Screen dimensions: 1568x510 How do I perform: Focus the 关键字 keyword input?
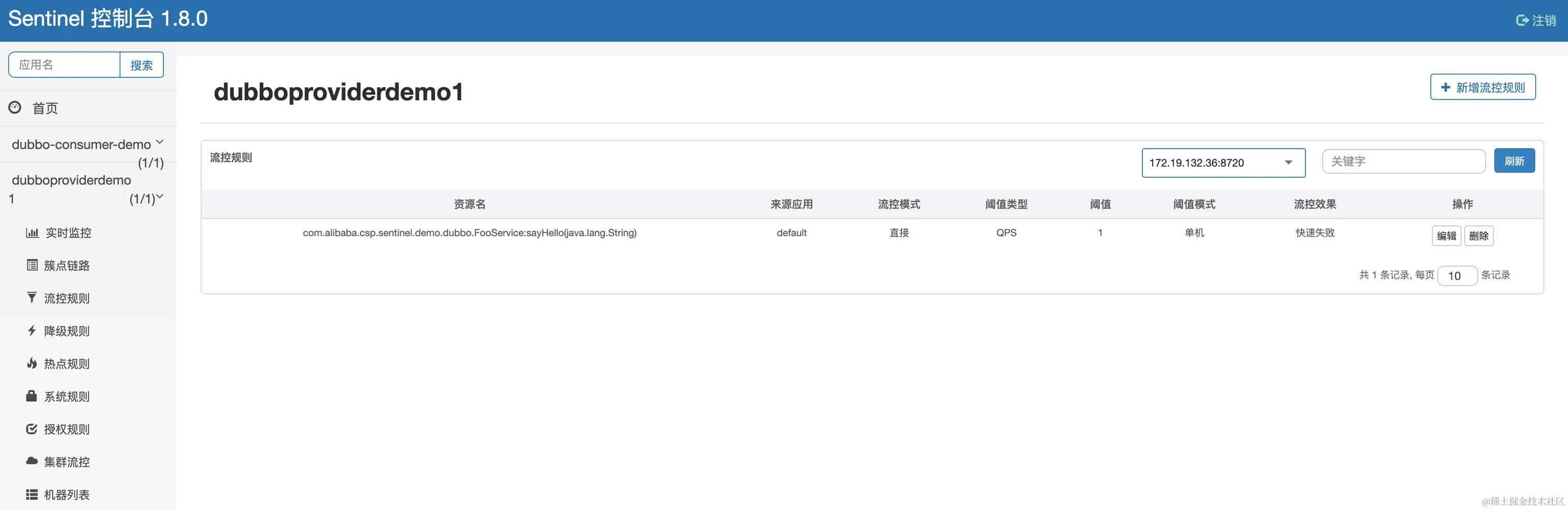pyautogui.click(x=1404, y=161)
